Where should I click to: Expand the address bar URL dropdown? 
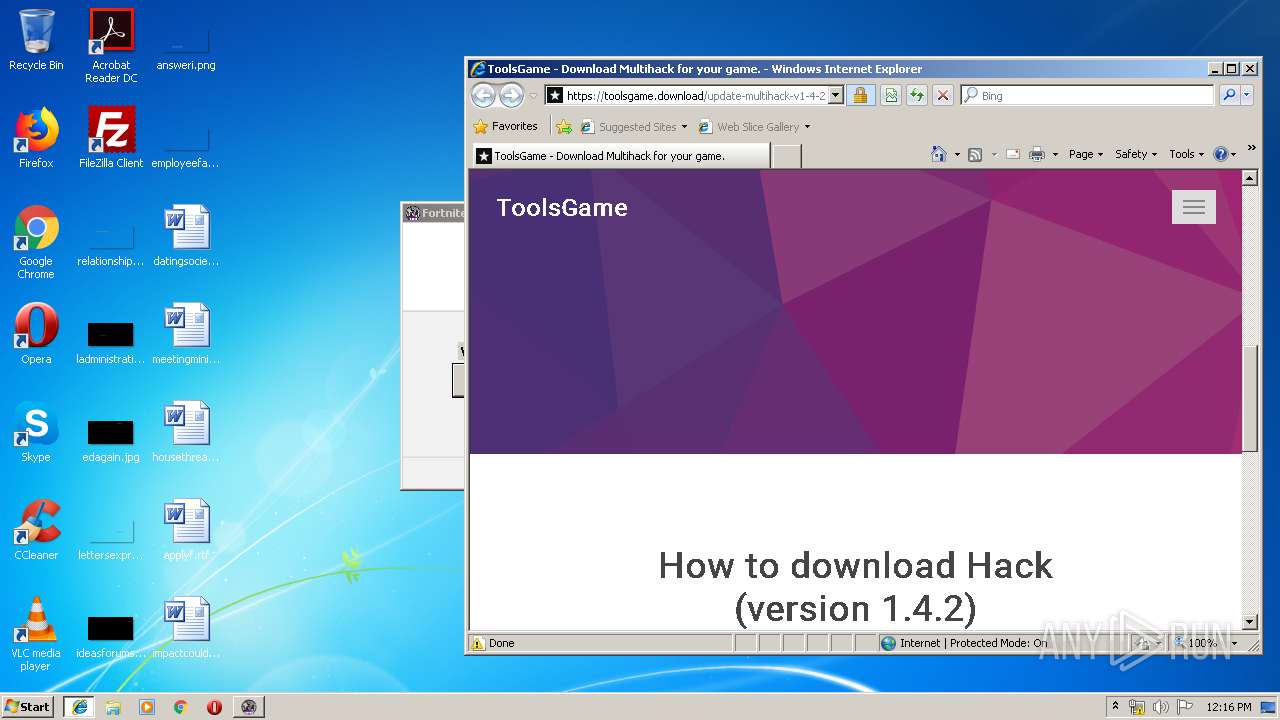[836, 95]
